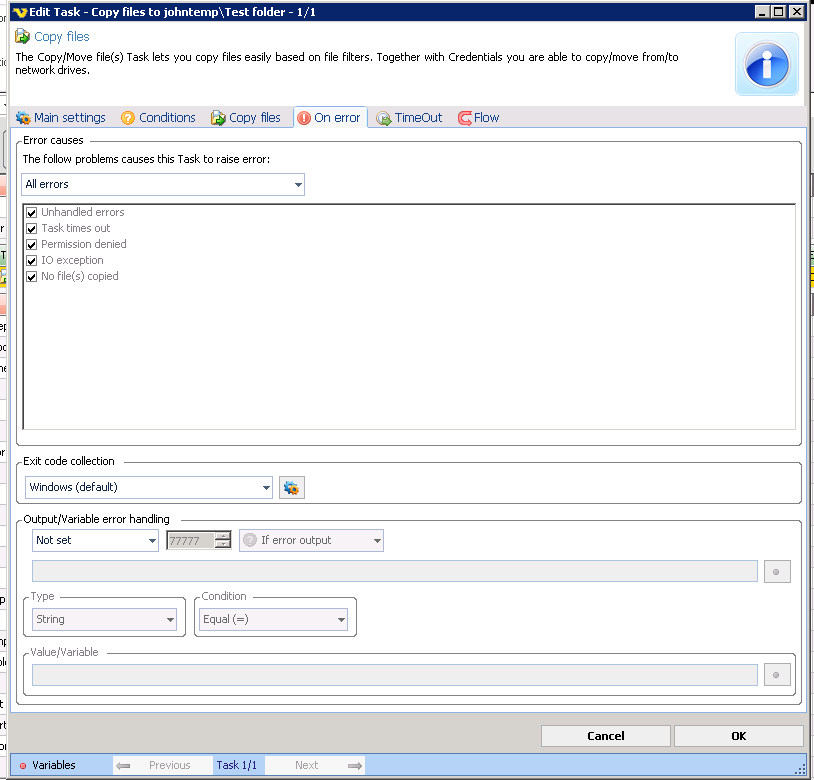
Task: Toggle the Permission denied checkbox
Action: [x=32, y=245]
